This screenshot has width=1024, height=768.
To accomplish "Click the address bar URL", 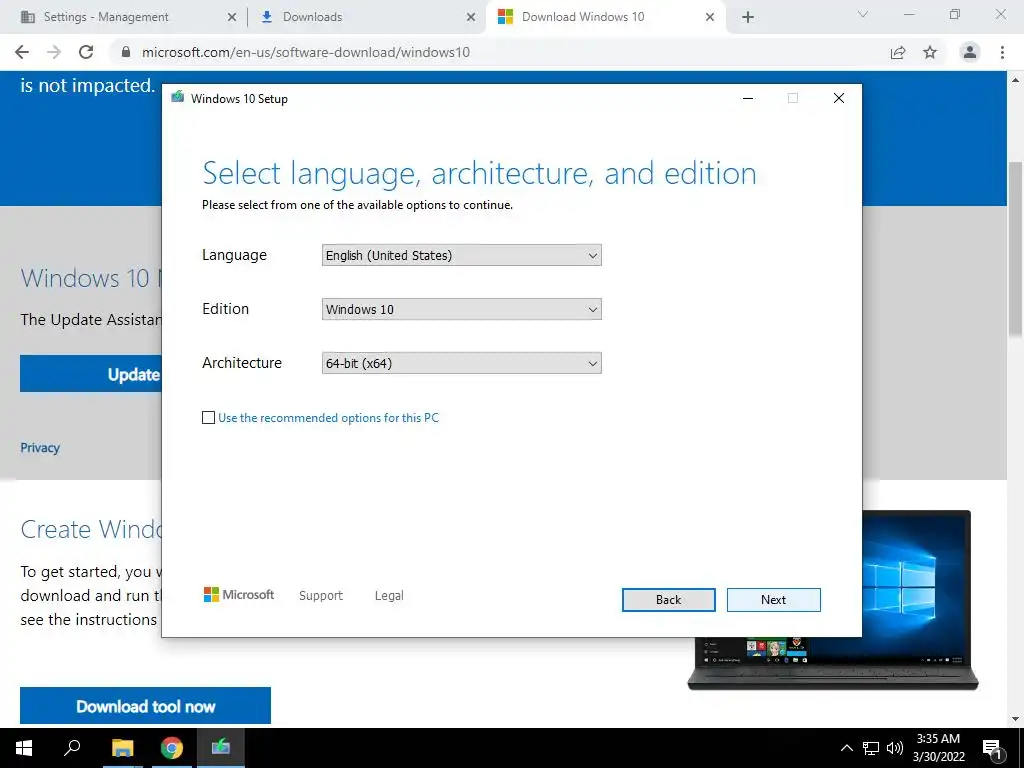I will [x=306, y=52].
